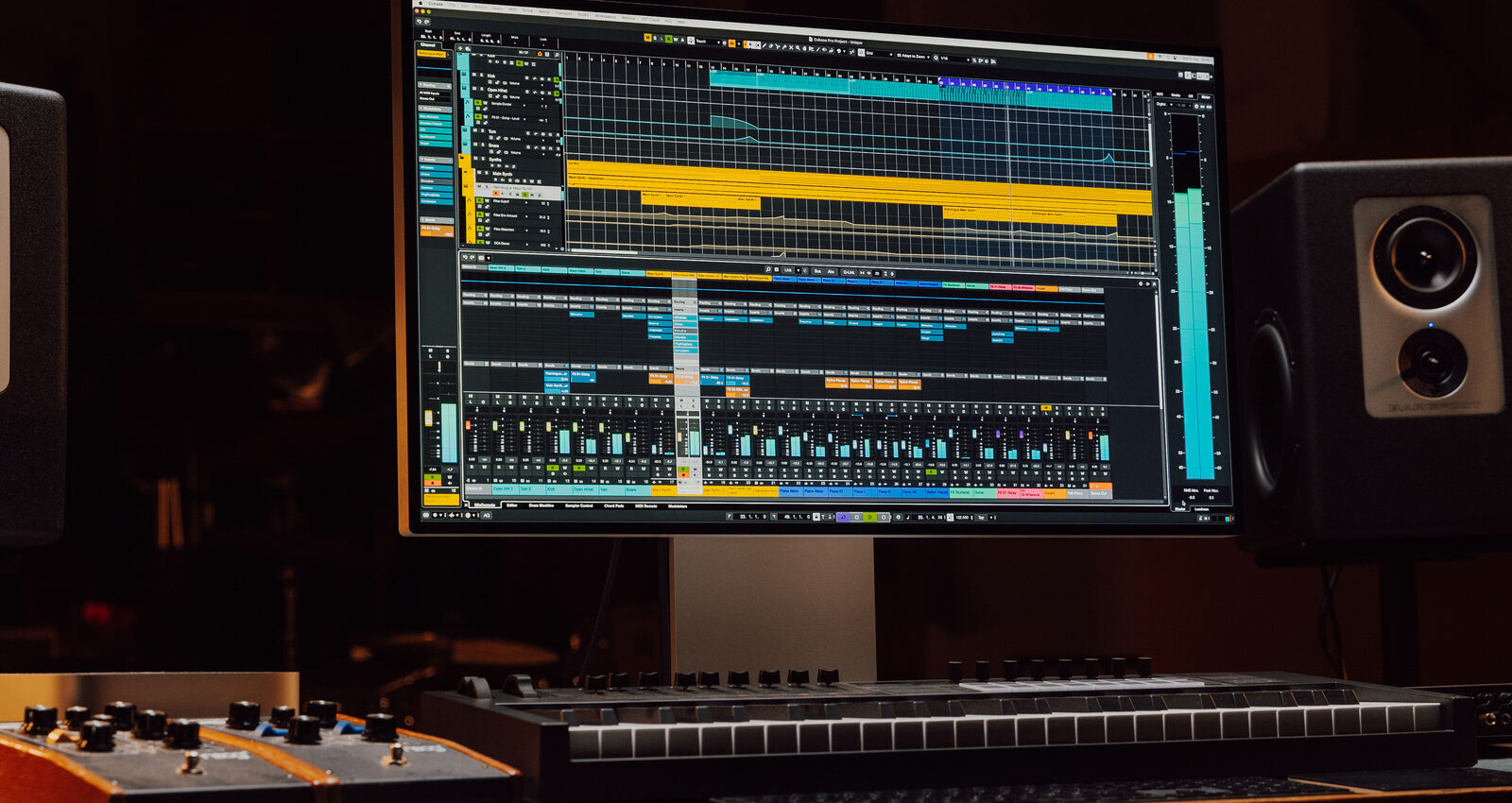The height and width of the screenshot is (803, 1512).
Task: Toggle Read on the Filter Cutoff automation lane
Action: [480, 200]
